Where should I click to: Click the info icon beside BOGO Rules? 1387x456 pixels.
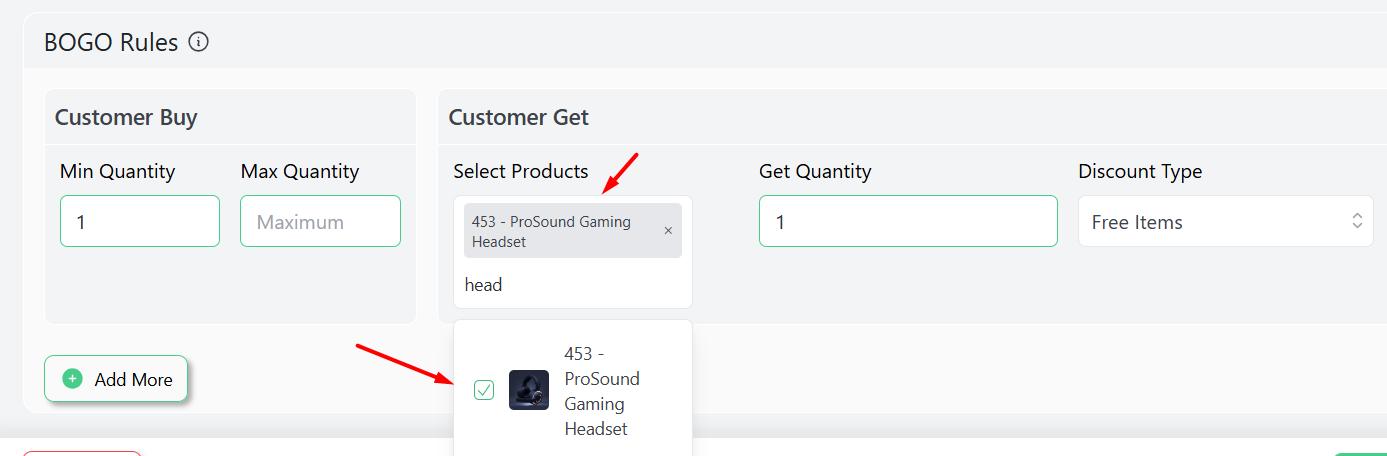coord(199,42)
